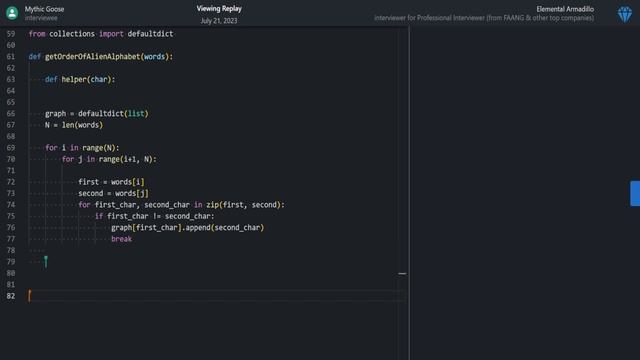Click 'def helper(char):' on line 63
The width and height of the screenshot is (640, 360).
coord(80,80)
